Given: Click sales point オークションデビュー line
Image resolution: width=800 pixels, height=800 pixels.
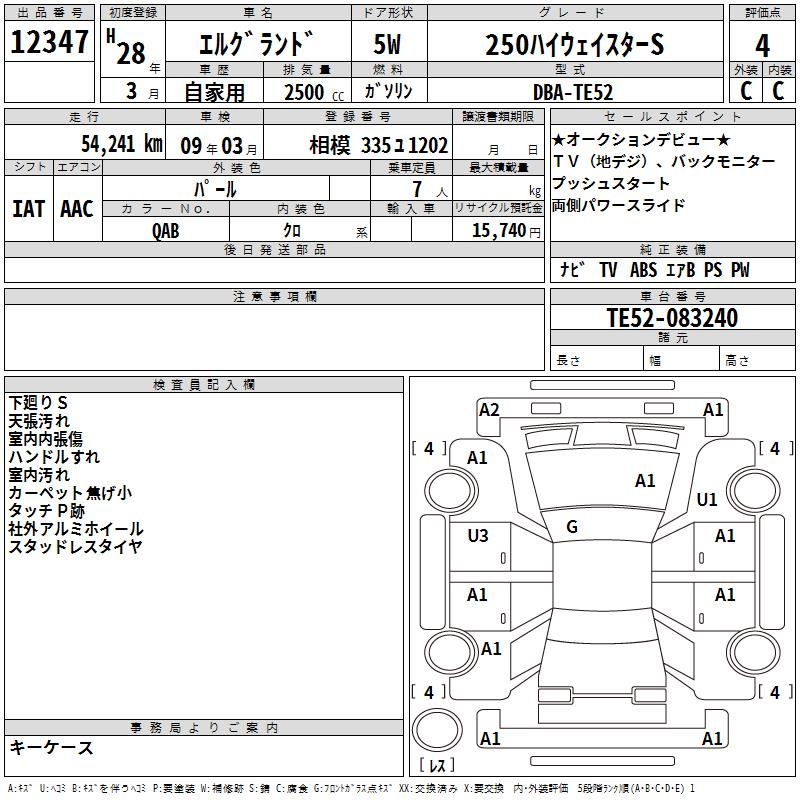Looking at the screenshot, I should 641,139.
